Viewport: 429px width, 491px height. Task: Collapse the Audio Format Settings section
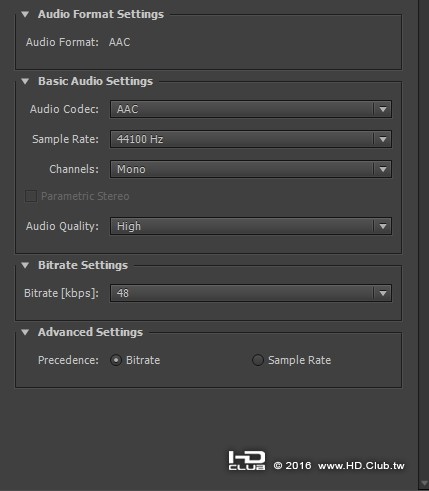[x=25, y=14]
